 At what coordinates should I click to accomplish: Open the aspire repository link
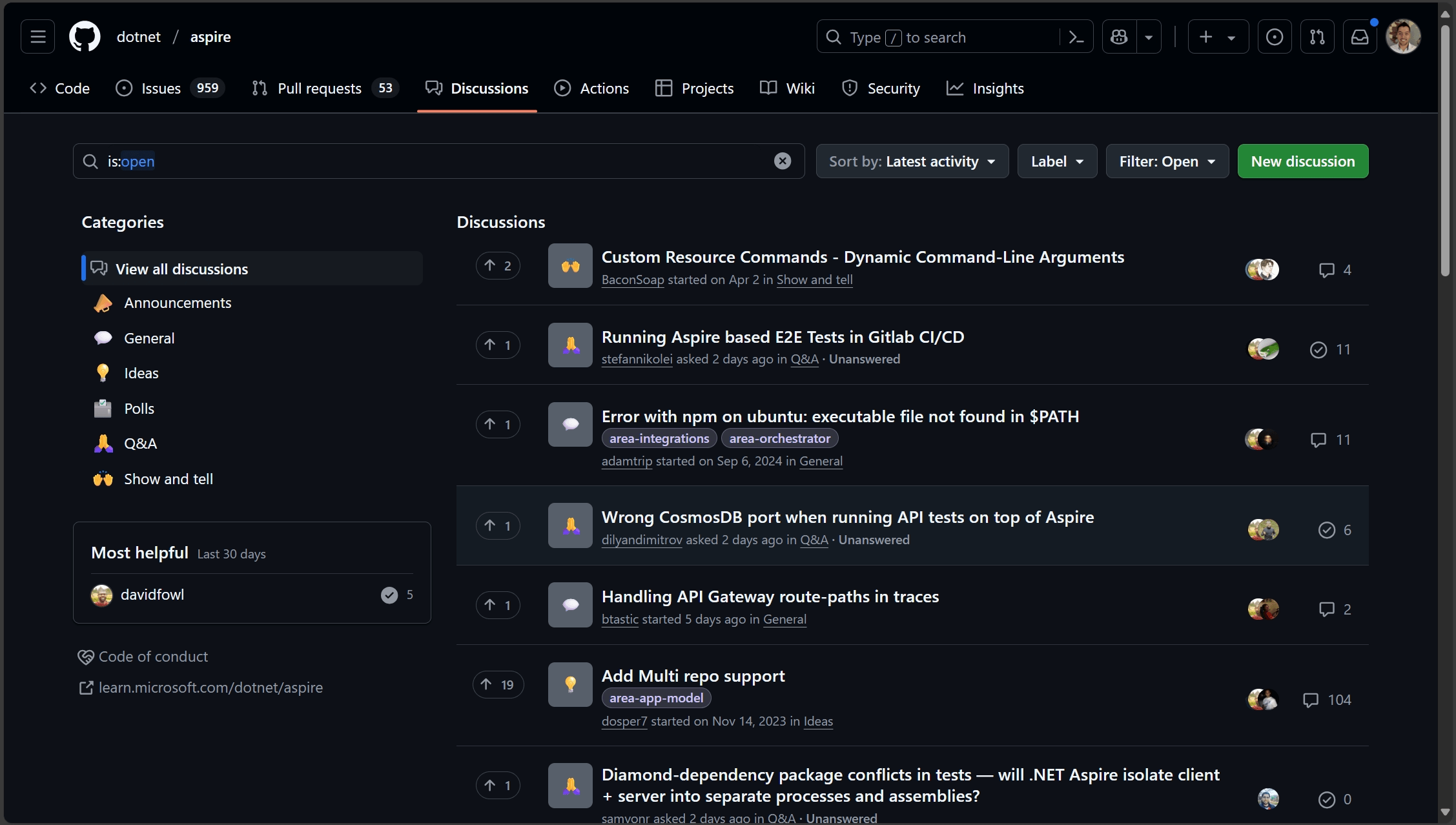point(210,37)
